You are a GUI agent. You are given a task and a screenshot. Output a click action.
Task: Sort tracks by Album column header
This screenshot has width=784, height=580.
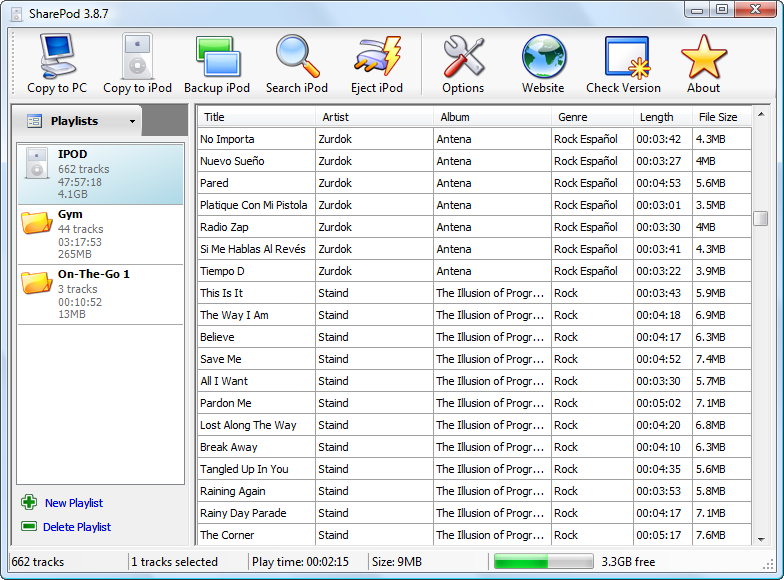coord(492,117)
